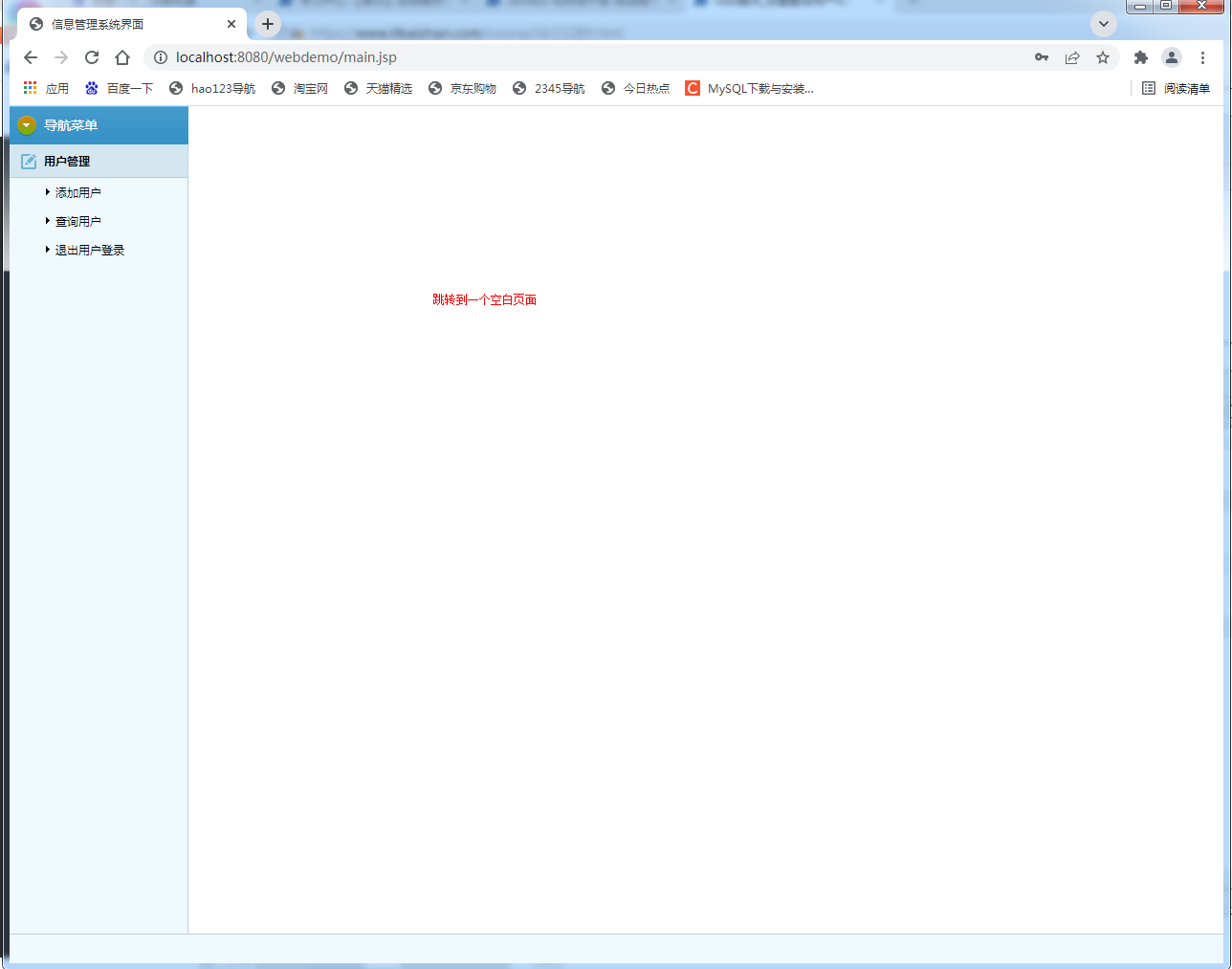Open the 京东购物 bookmark
This screenshot has height=969, width=1232.
click(462, 88)
